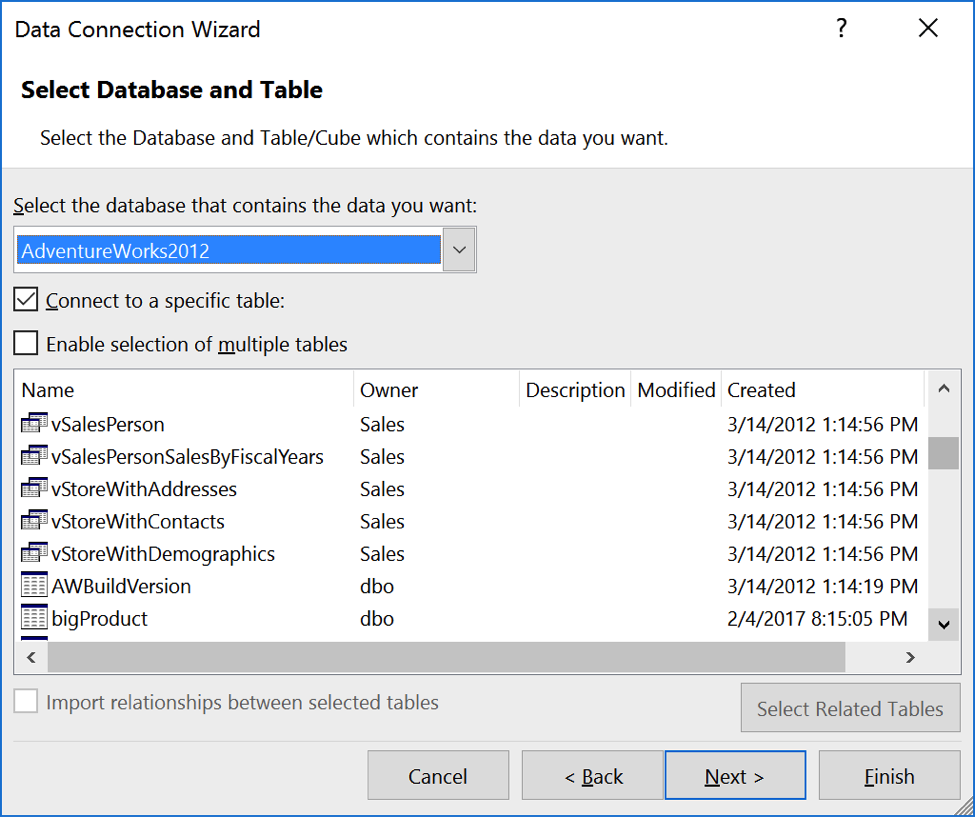Viewport: 975px width, 817px height.
Task: Click the Finish button
Action: [889, 775]
